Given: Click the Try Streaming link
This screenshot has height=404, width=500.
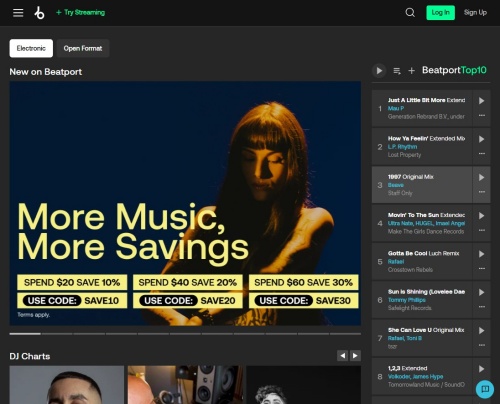Looking at the screenshot, I should point(80,13).
